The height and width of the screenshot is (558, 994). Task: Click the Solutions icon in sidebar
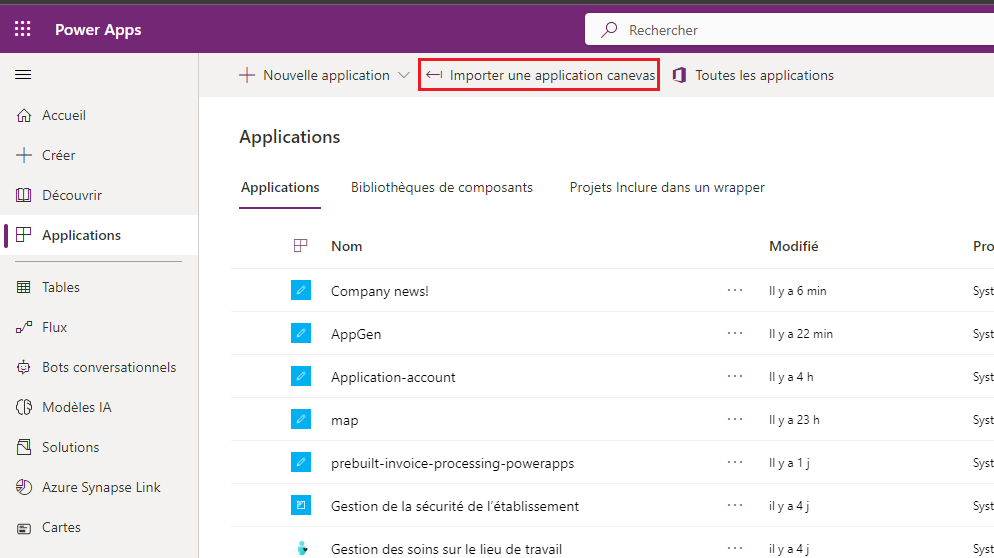tap(23, 447)
